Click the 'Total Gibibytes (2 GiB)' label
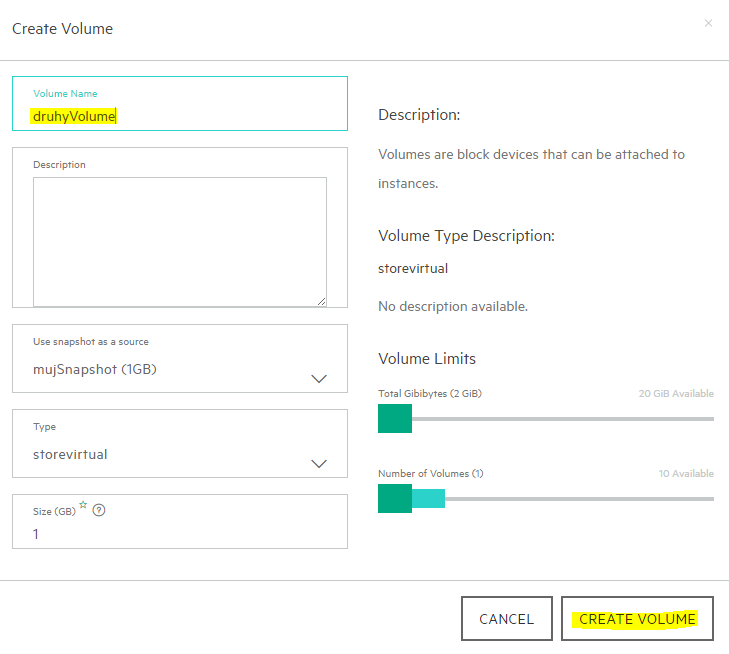The width and height of the screenshot is (729, 654). (430, 394)
